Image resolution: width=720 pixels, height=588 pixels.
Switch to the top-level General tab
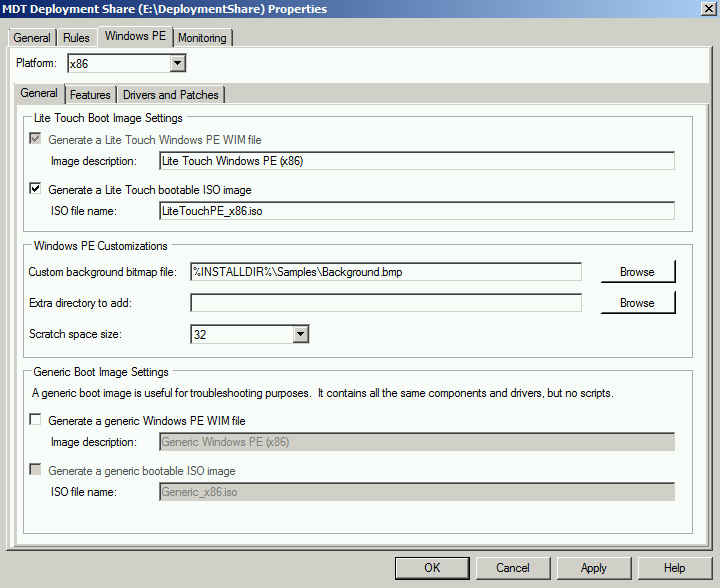[32, 38]
